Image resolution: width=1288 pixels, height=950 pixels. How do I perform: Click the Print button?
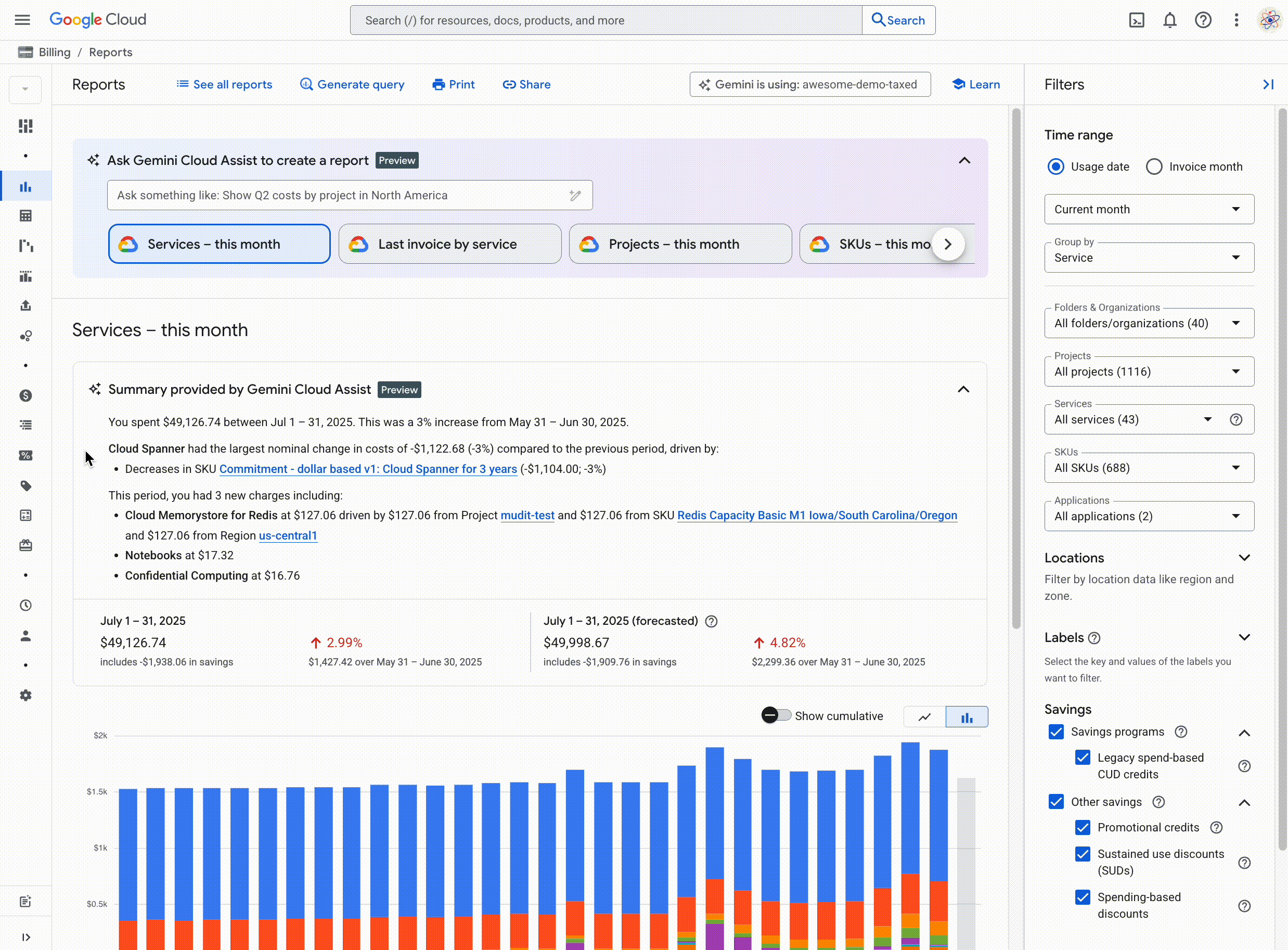453,84
